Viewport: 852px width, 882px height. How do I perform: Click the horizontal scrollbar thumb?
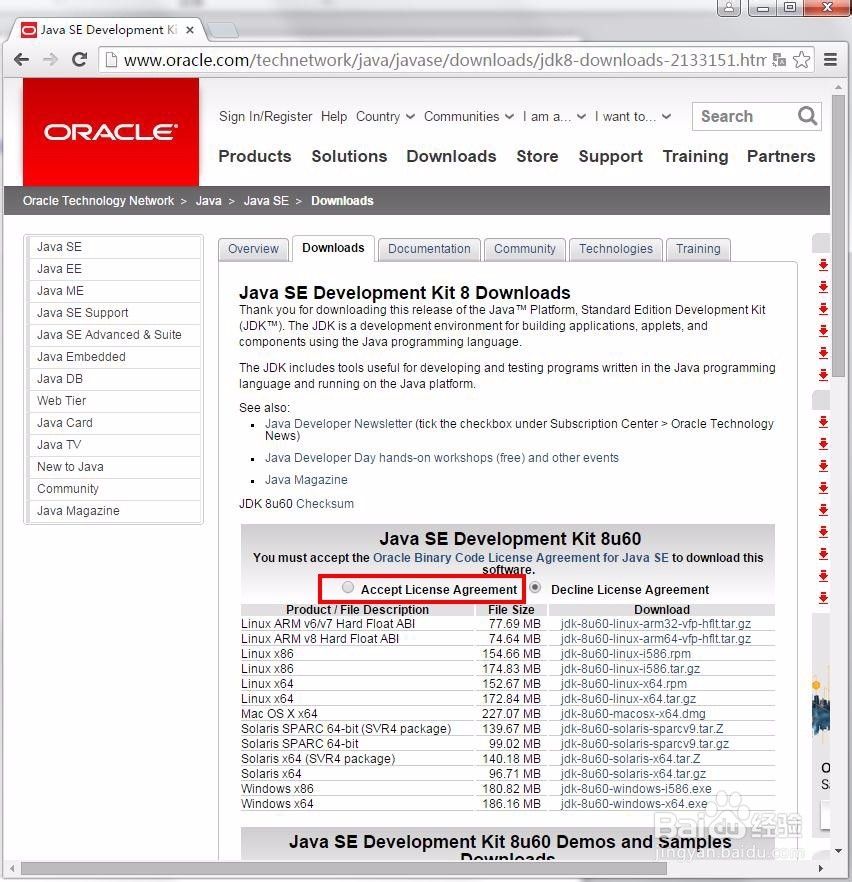(343, 868)
